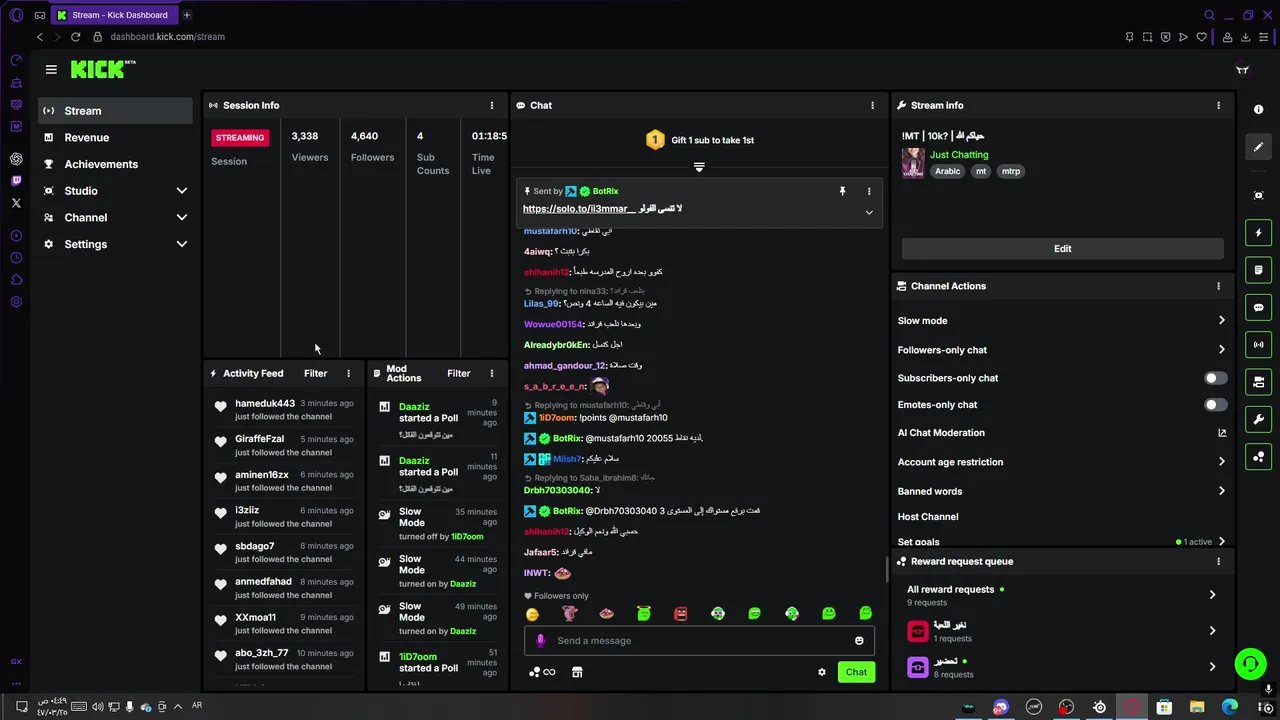Reload the dashboard page
The height and width of the screenshot is (720, 1280).
(75, 37)
